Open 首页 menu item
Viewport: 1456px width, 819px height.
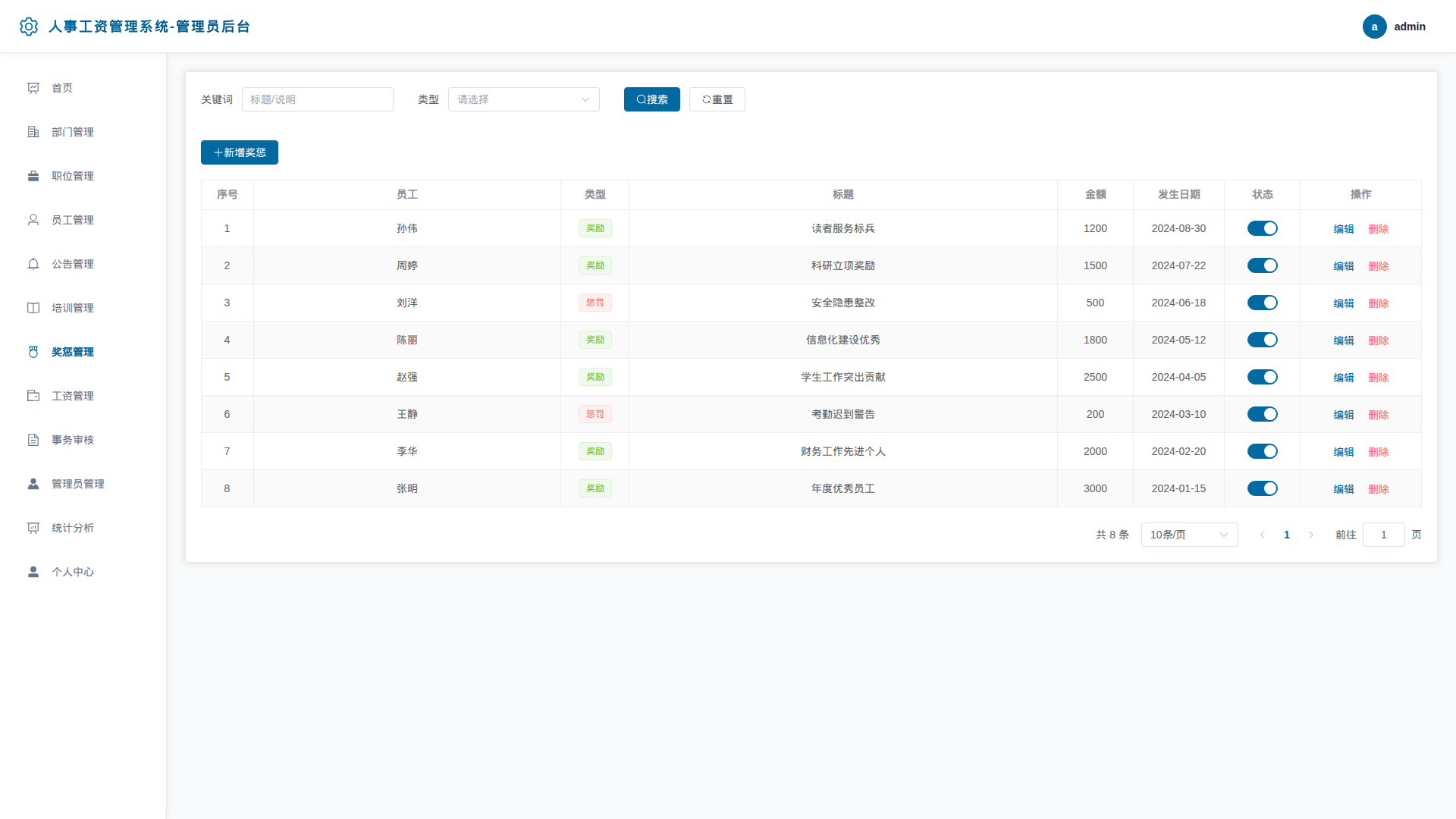pyautogui.click(x=83, y=88)
